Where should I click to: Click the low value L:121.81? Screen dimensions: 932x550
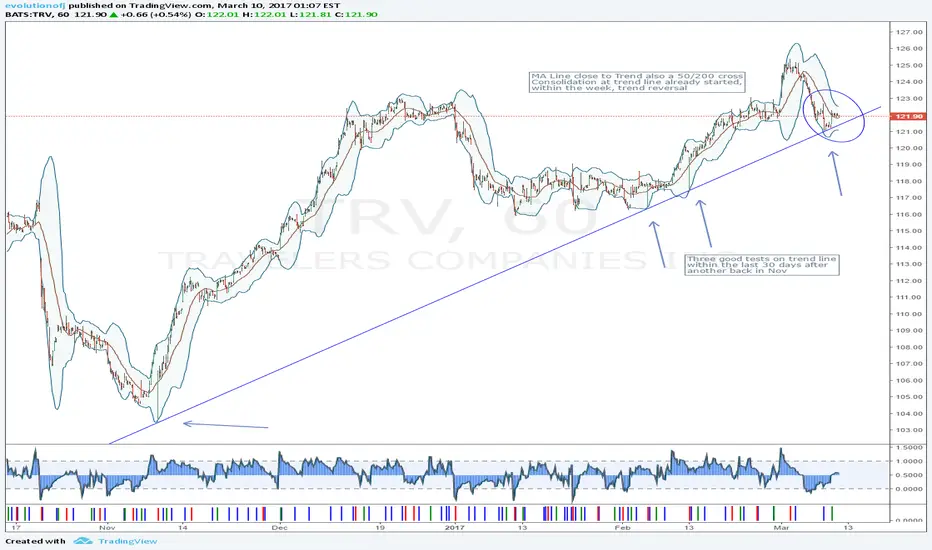(x=310, y=14)
